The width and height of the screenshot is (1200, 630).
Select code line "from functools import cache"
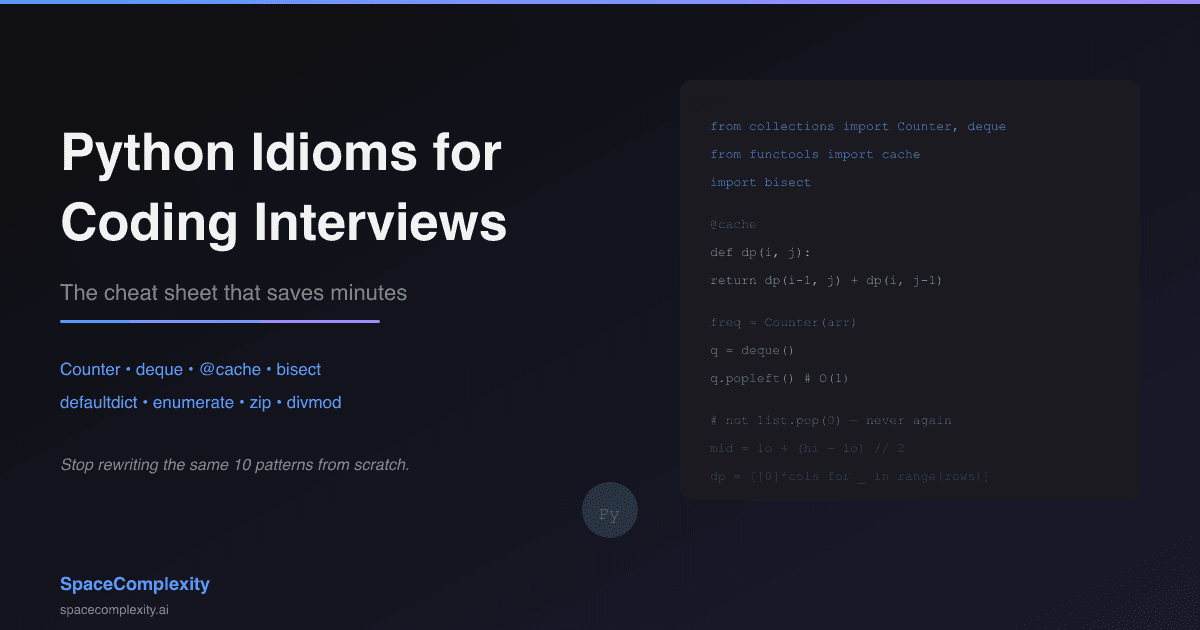[x=815, y=154]
